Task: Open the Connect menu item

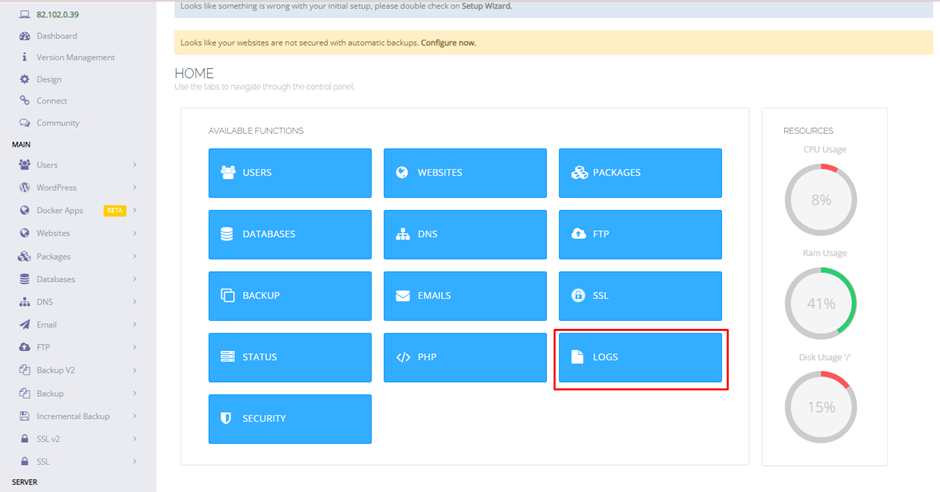Action: click(x=52, y=101)
